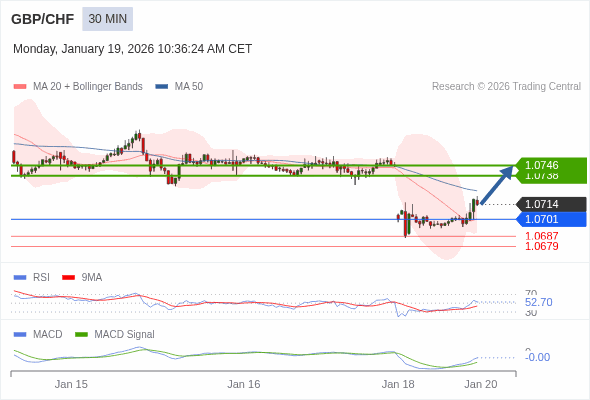Click the MACD Signal legend swatch
This screenshot has height=400, width=590.
[81, 335]
